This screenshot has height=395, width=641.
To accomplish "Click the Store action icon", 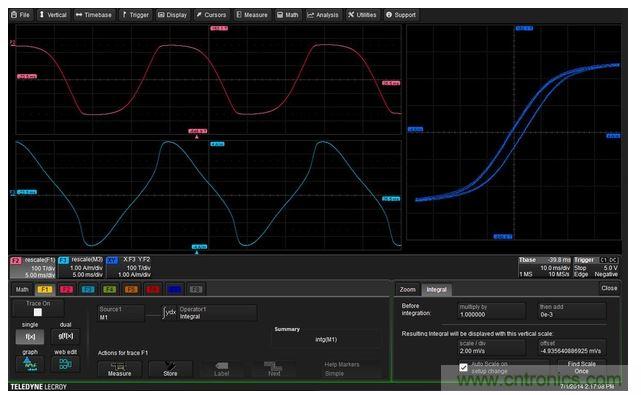I will [170, 369].
